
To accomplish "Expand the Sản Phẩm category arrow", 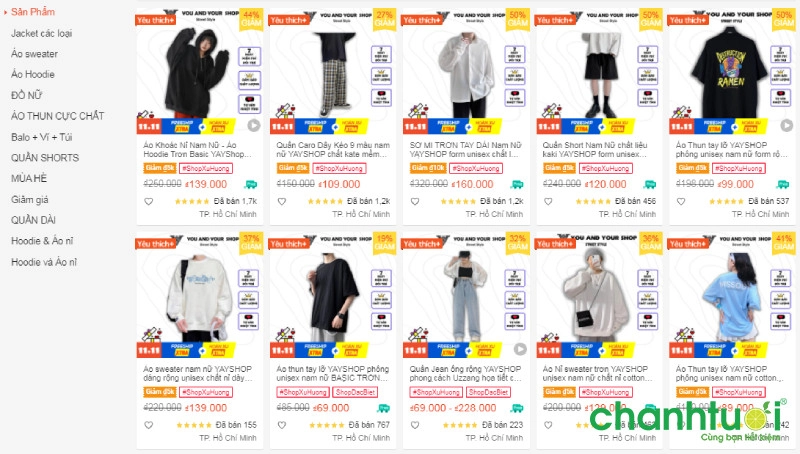I will (5, 12).
